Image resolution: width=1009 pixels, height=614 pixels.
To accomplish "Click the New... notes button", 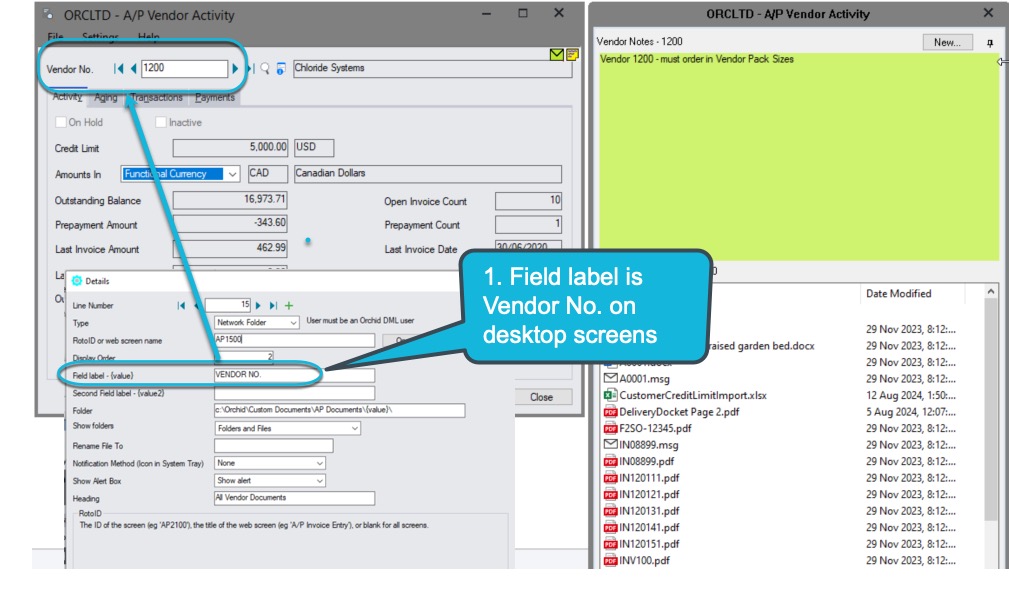I will 946,43.
